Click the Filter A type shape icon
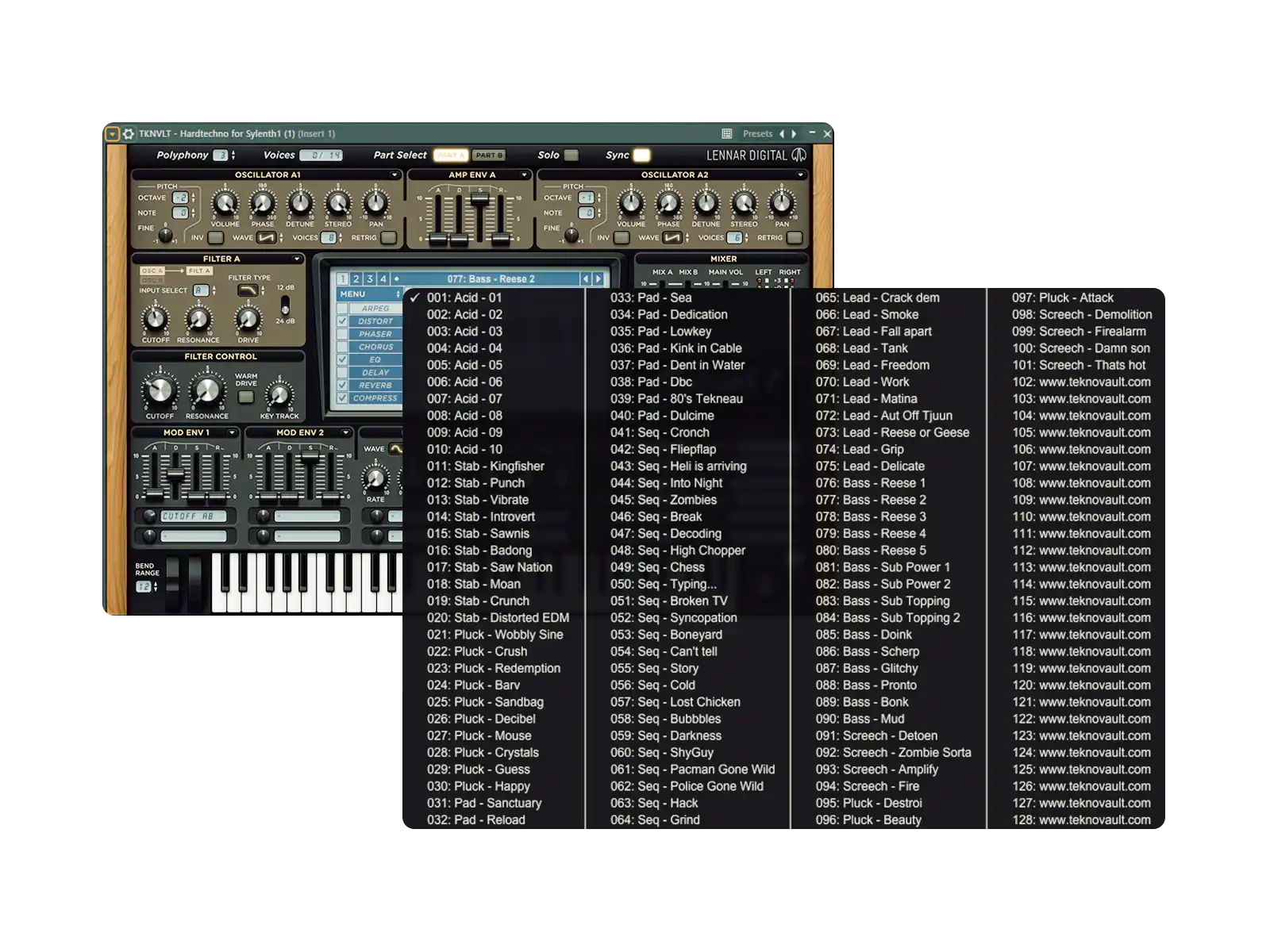 (248, 291)
